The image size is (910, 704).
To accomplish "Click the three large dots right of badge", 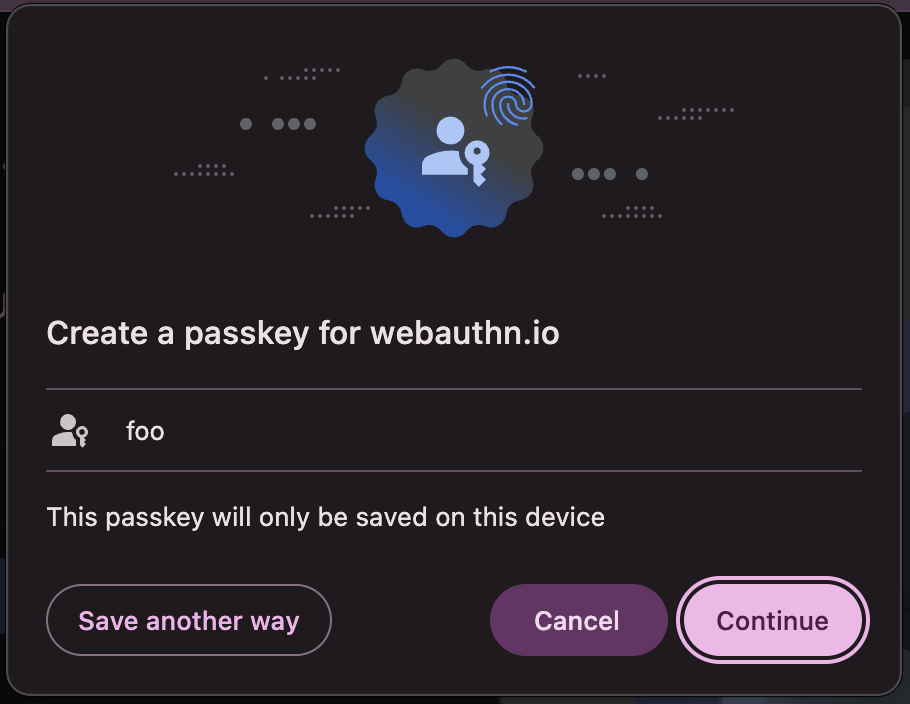I will pyautogui.click(x=594, y=174).
